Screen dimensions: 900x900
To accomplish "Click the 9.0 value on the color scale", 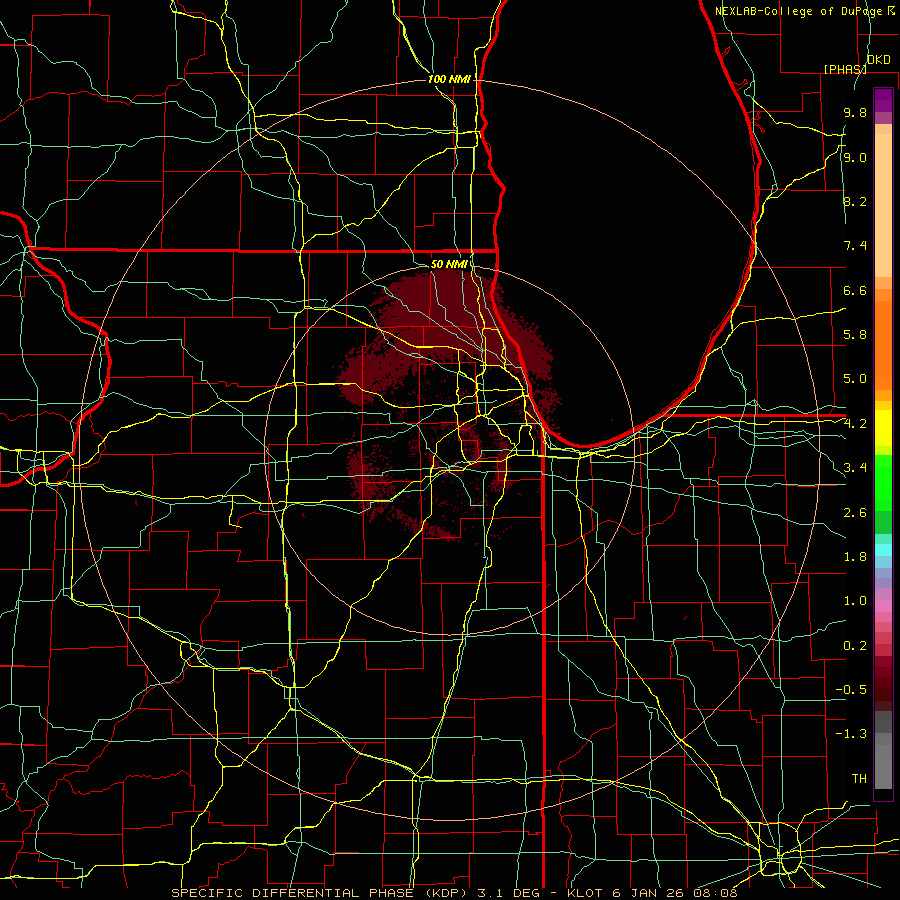I will click(855, 157).
